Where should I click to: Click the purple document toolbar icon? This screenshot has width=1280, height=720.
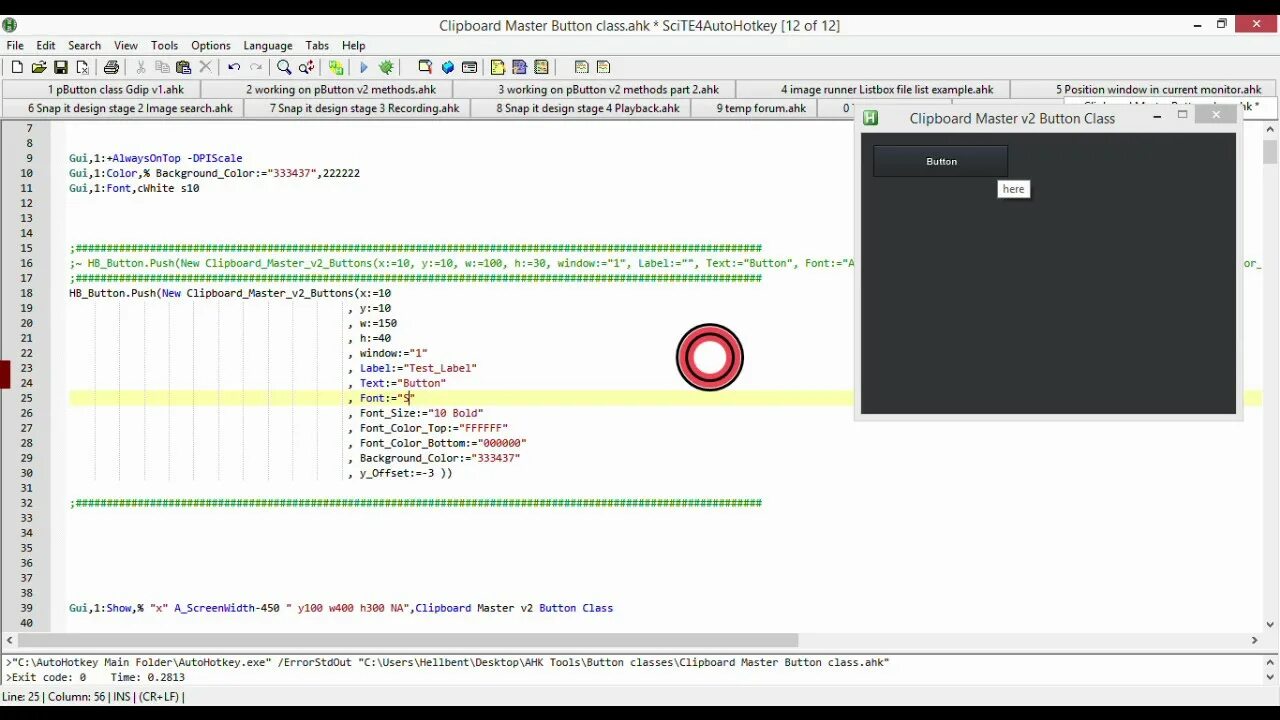pos(519,67)
